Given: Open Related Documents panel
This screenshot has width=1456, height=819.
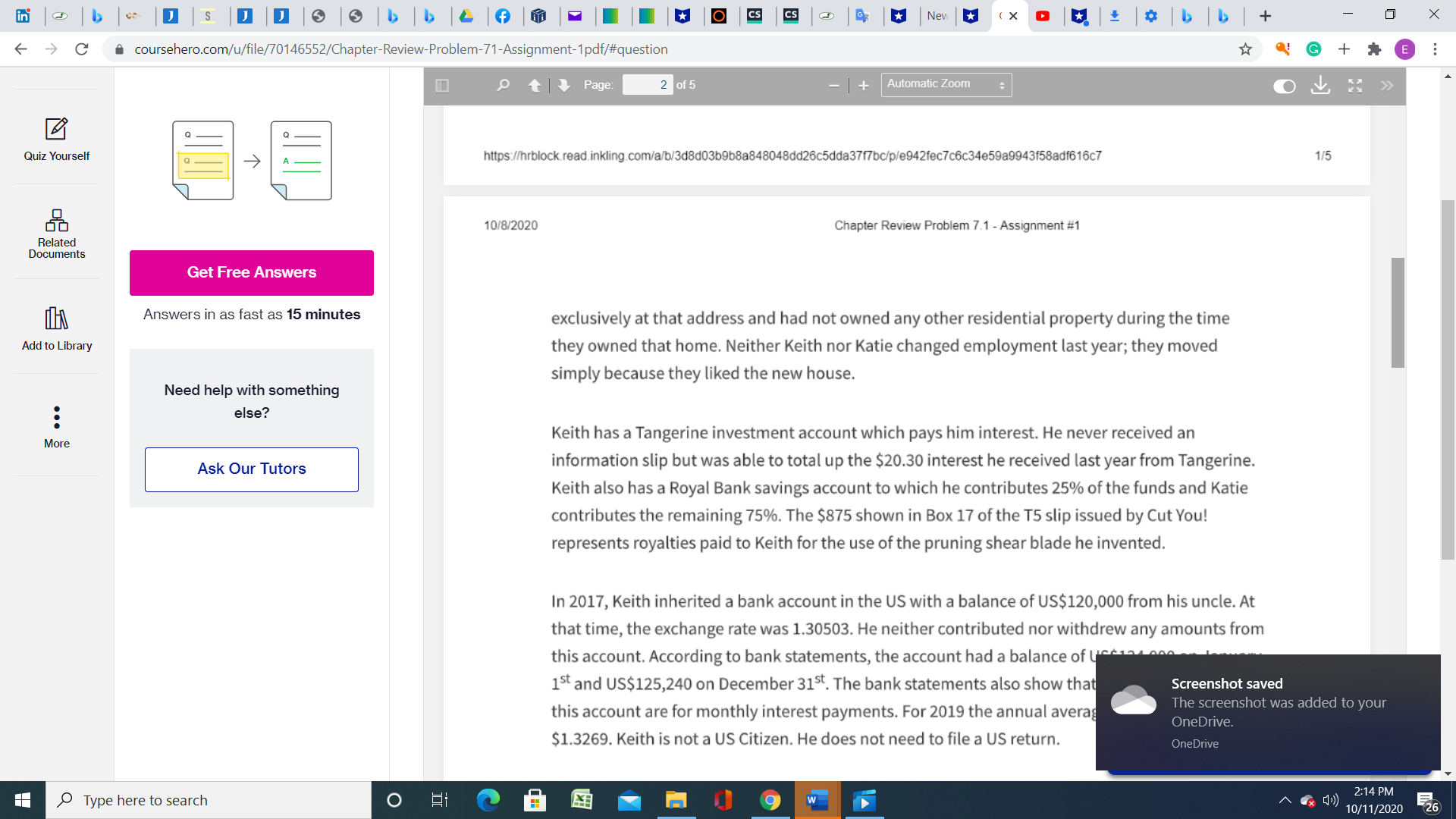Looking at the screenshot, I should pyautogui.click(x=56, y=234).
